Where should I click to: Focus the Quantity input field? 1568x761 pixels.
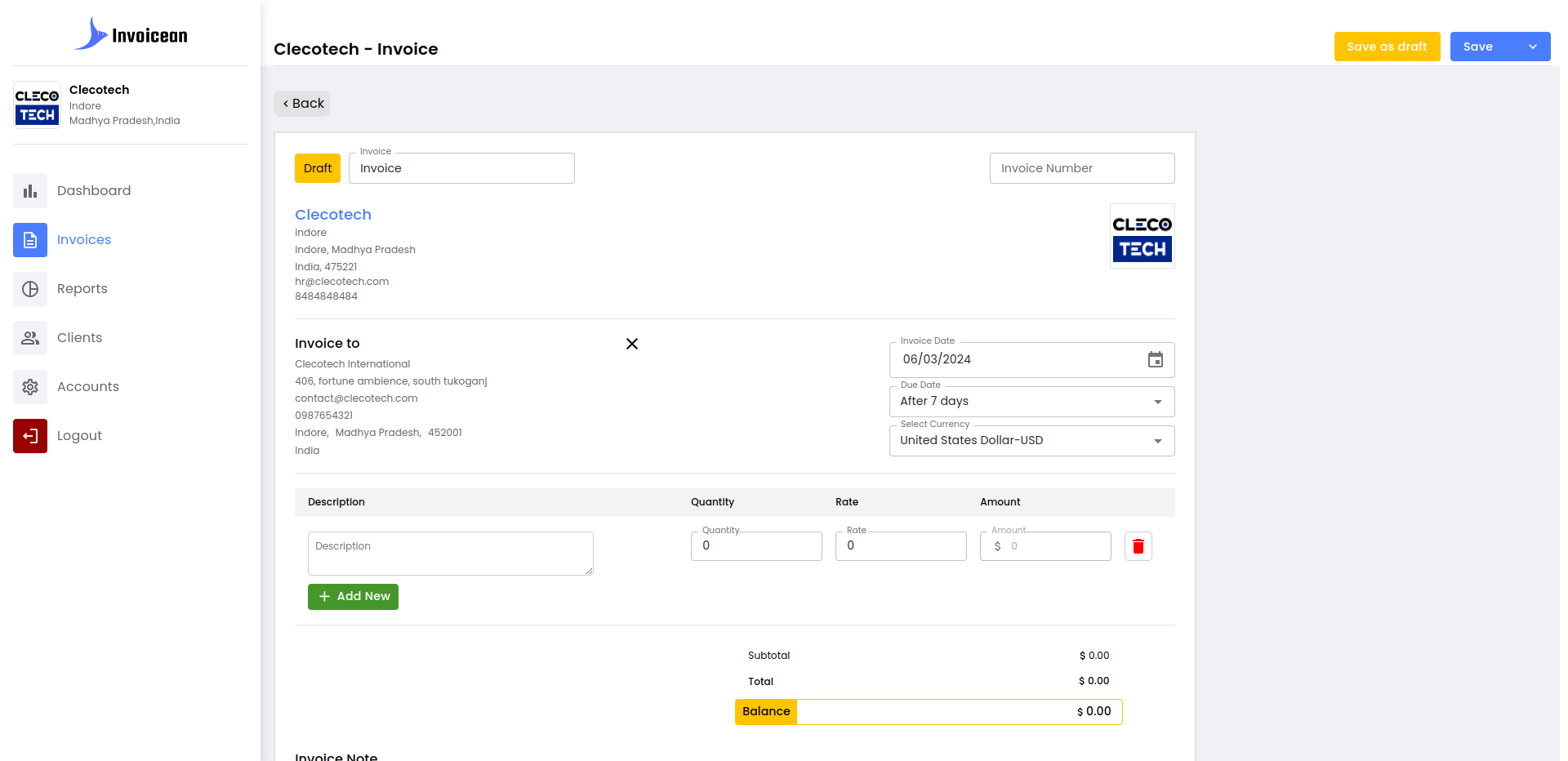point(756,546)
